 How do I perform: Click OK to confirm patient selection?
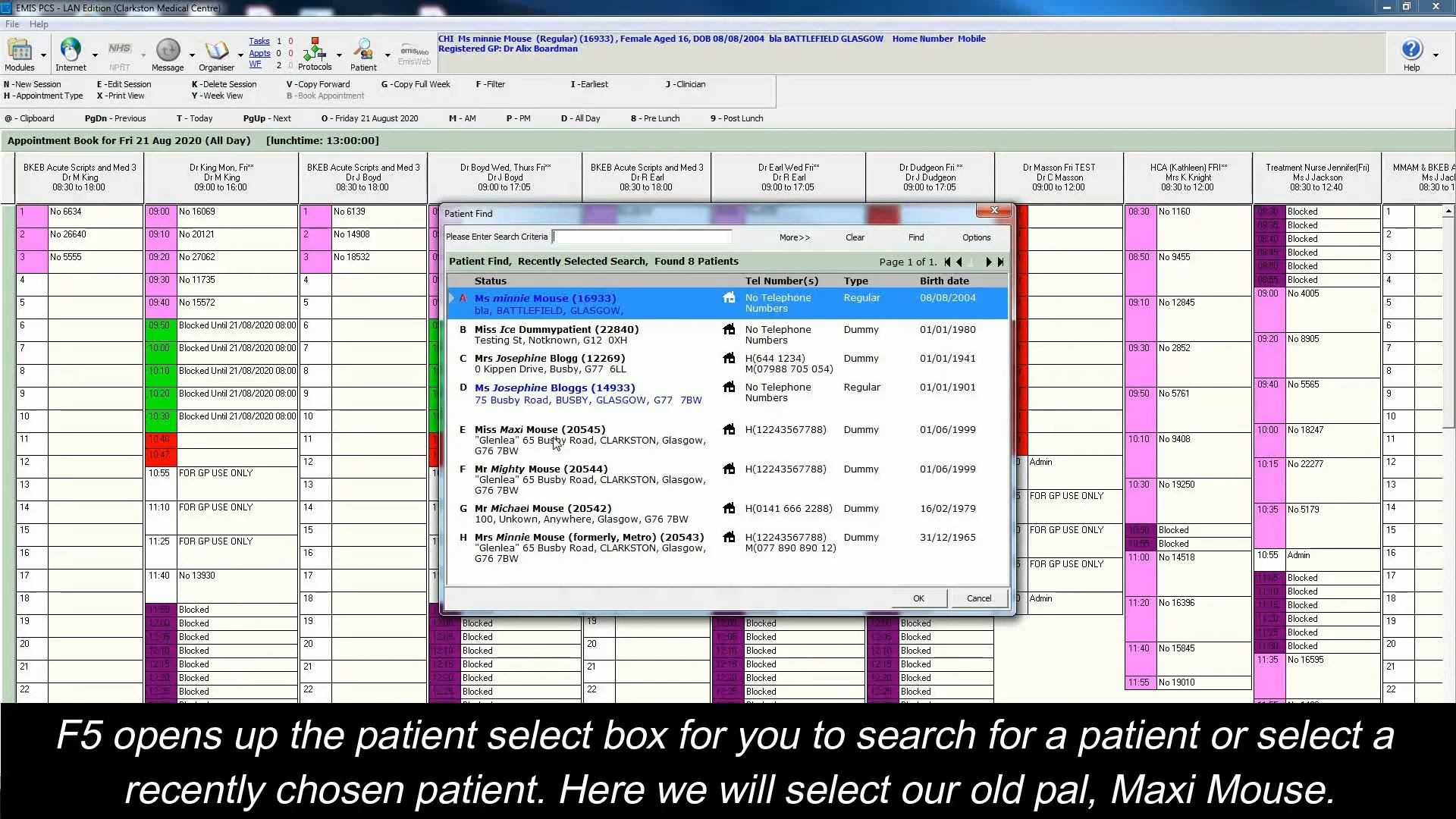918,598
